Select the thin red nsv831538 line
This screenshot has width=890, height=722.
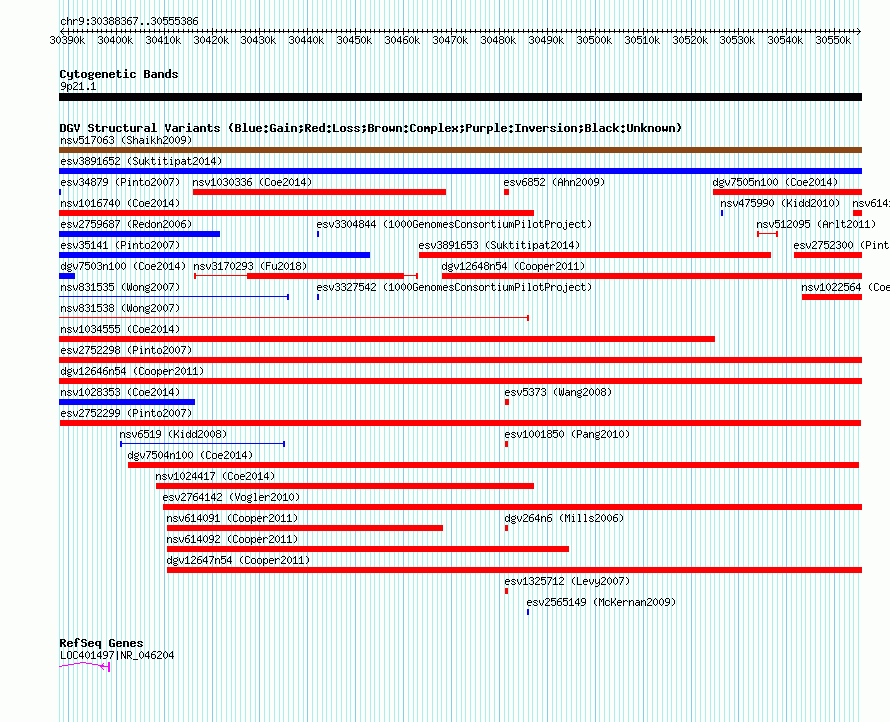(294, 318)
